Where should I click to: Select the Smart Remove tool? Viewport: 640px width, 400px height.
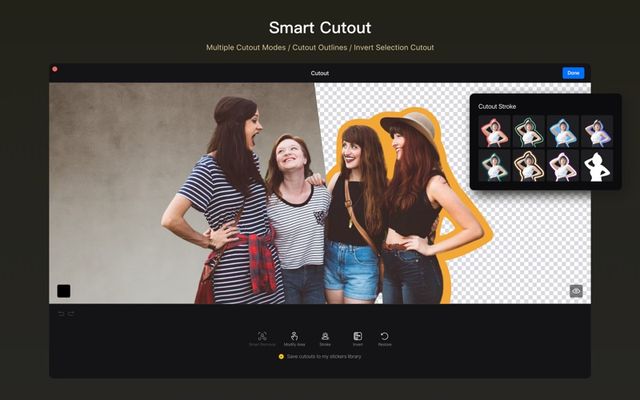(262, 337)
